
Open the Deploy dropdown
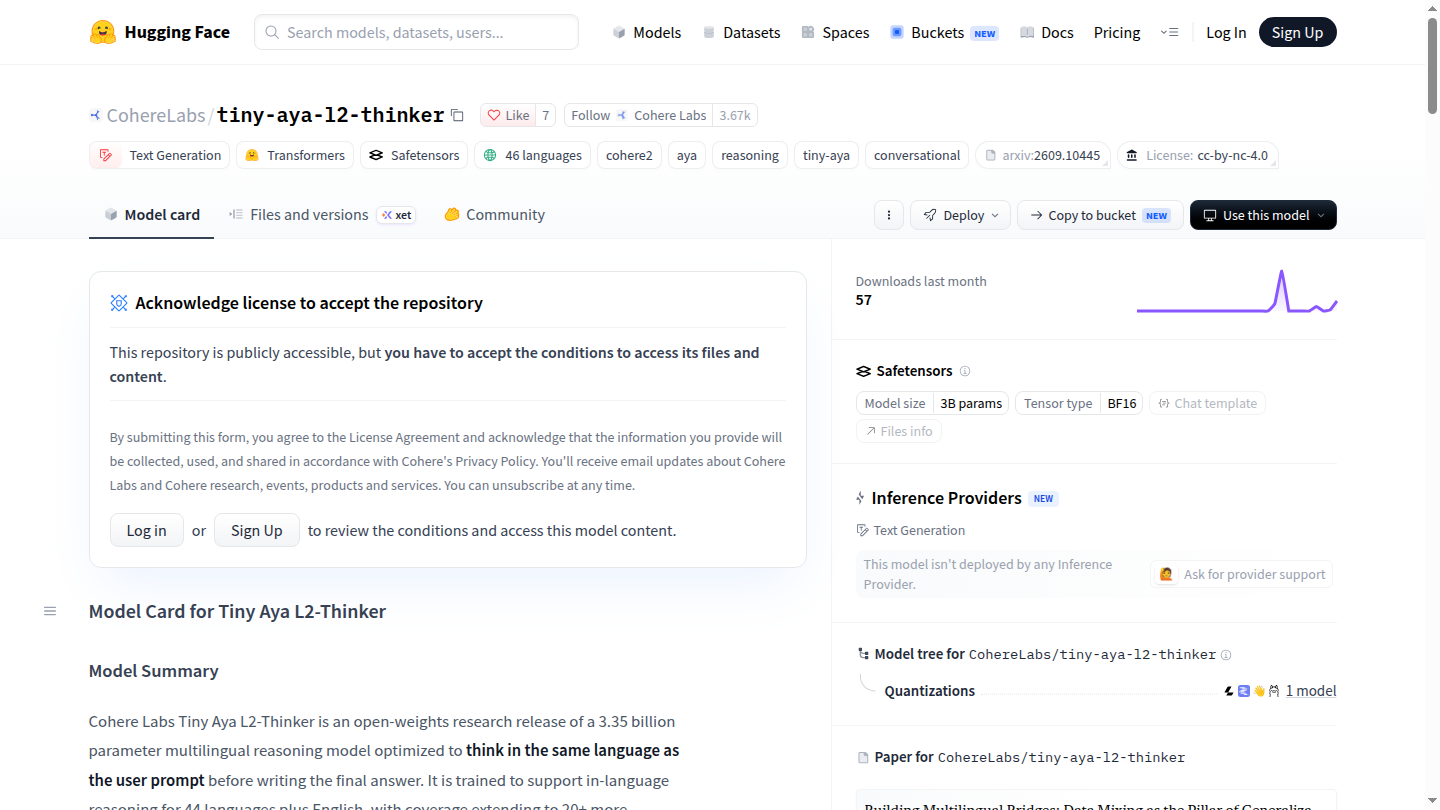(960, 215)
